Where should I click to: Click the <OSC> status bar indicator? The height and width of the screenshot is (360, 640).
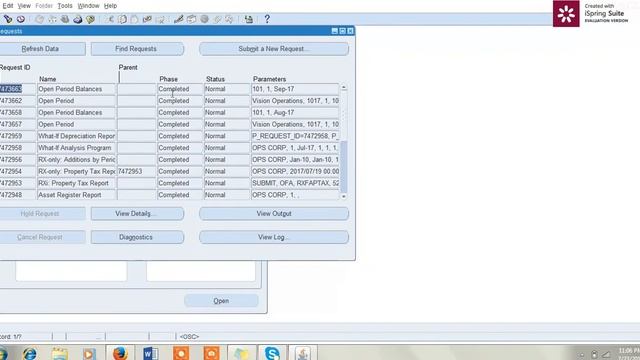(x=189, y=337)
